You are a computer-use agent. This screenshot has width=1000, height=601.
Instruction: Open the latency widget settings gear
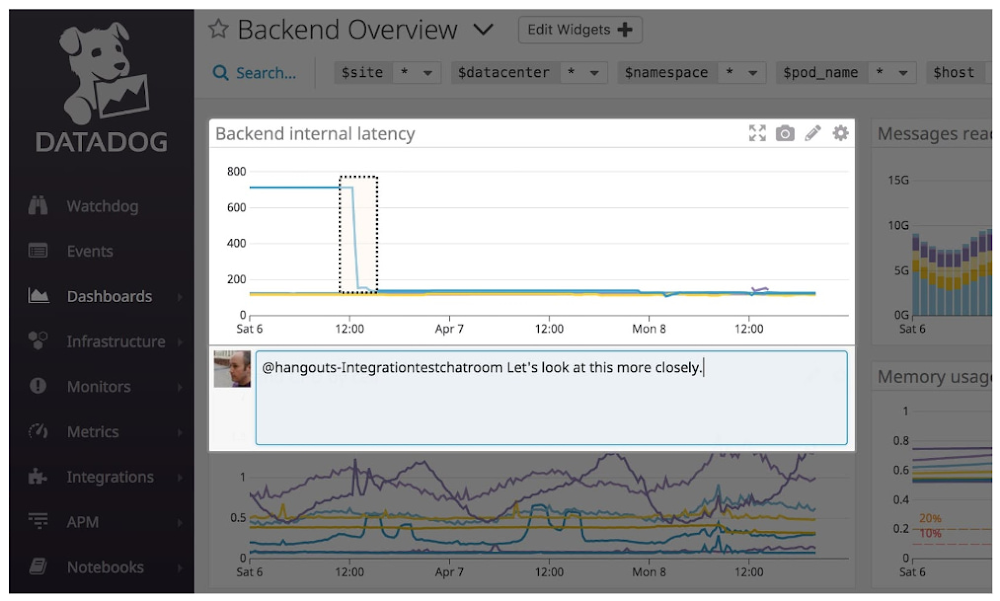pyautogui.click(x=840, y=134)
